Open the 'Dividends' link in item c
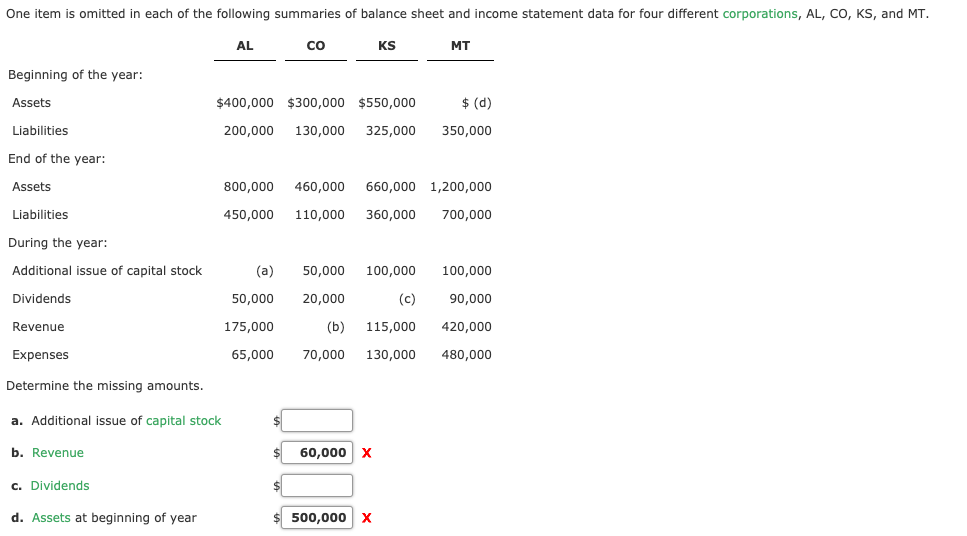This screenshot has width=967, height=536. click(60, 485)
